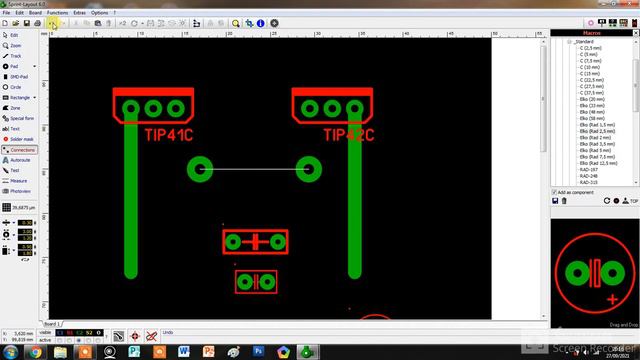Click the Rotate toolbar icon
The width and height of the screenshot is (640, 360).
pos(134,23)
